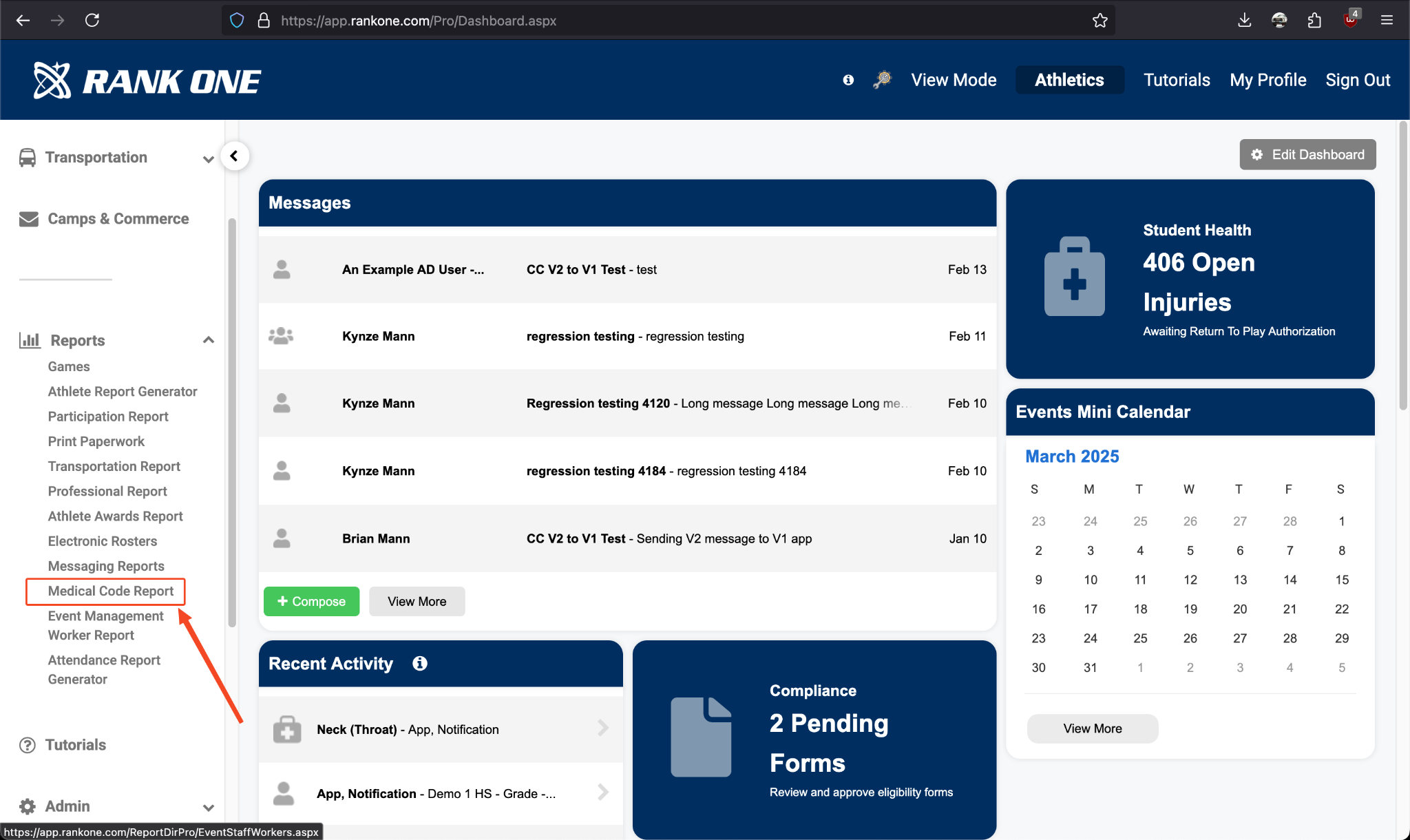Open Participation Report

(x=108, y=416)
